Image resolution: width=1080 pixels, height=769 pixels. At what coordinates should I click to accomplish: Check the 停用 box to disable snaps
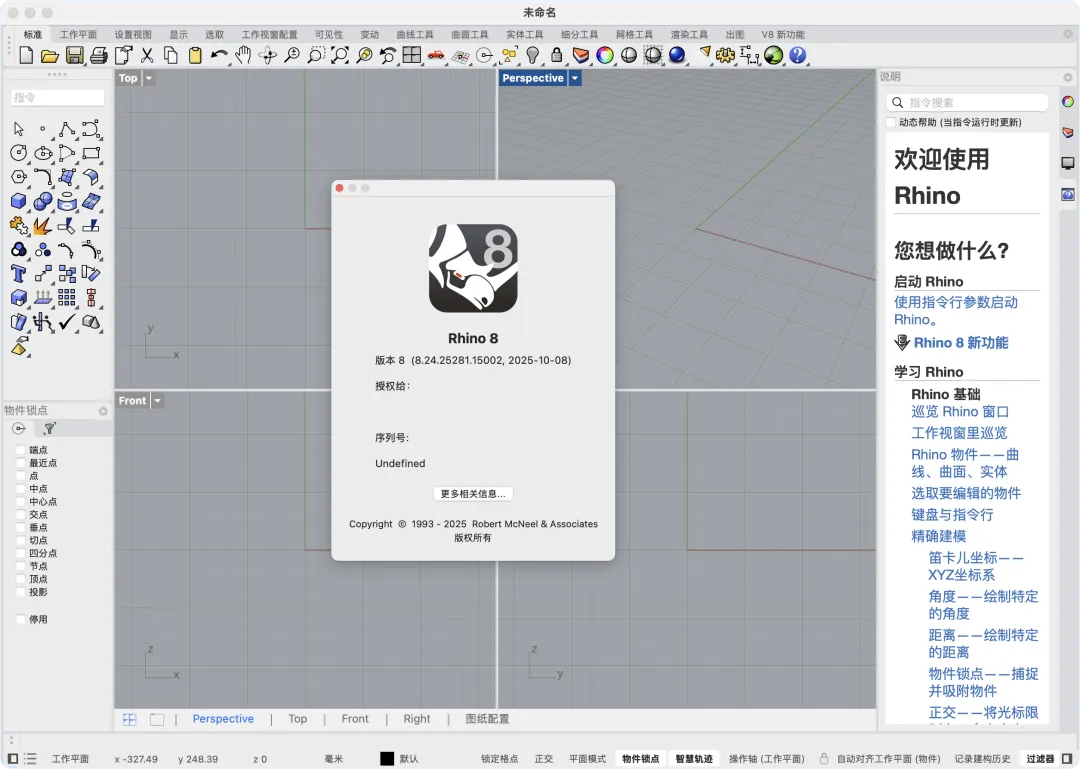tap(21, 619)
